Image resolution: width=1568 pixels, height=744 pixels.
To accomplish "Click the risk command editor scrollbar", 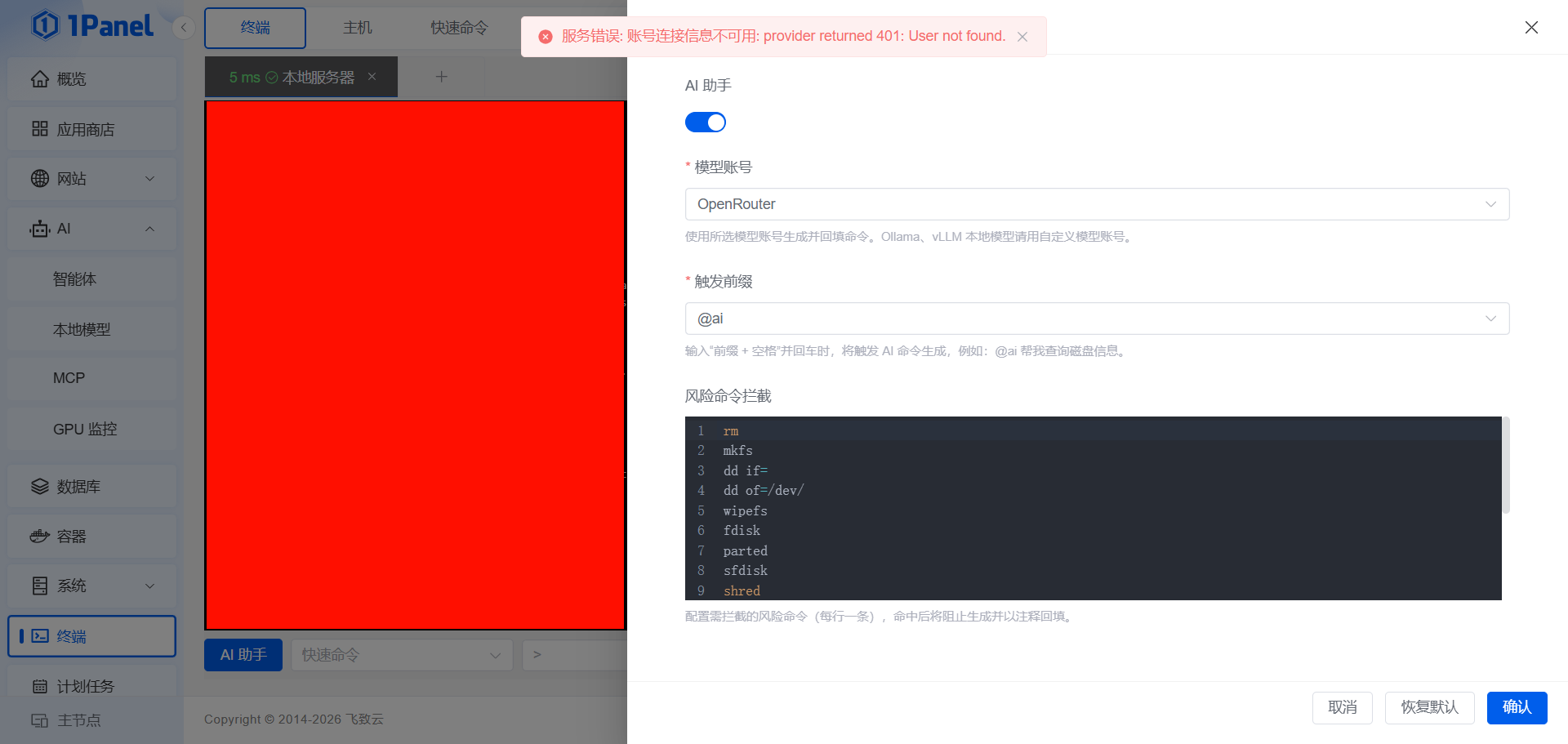I will pyautogui.click(x=1506, y=466).
